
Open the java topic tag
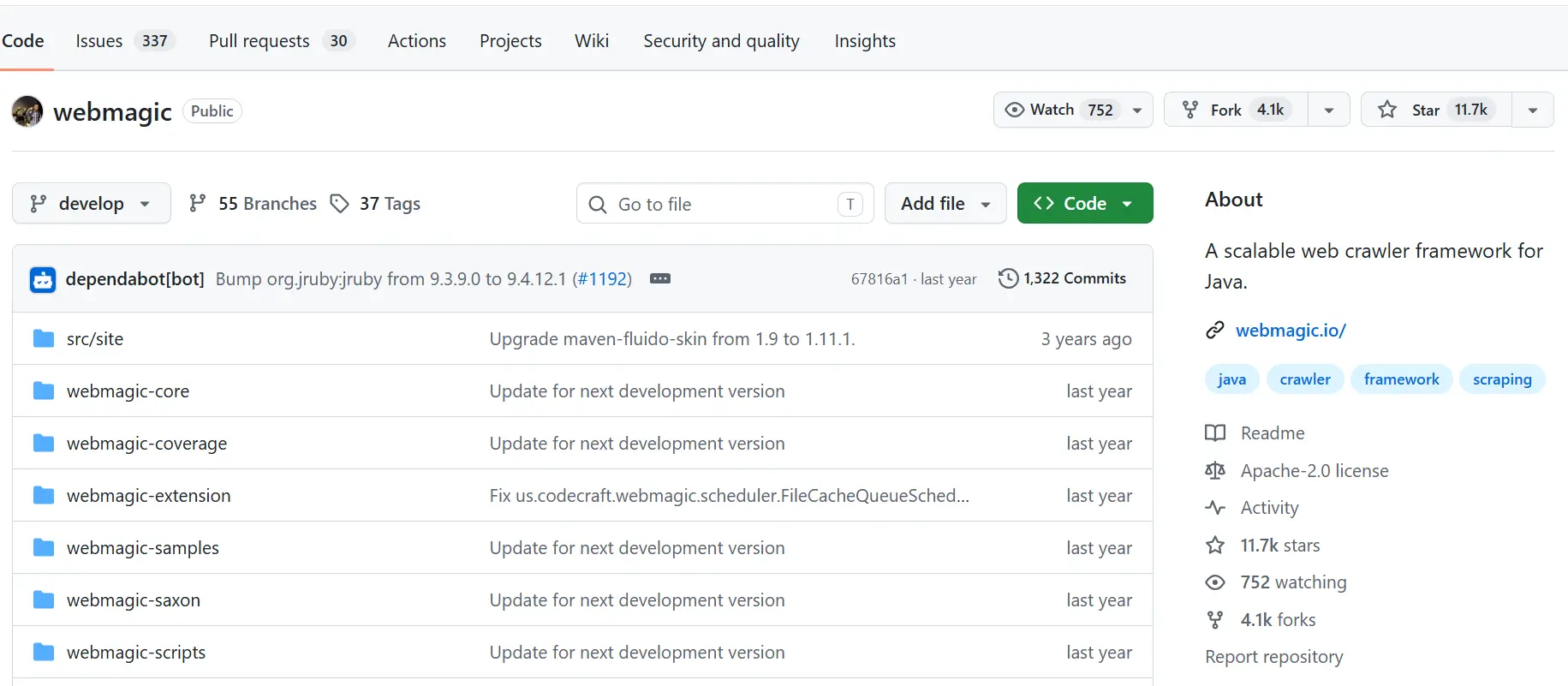[1231, 379]
